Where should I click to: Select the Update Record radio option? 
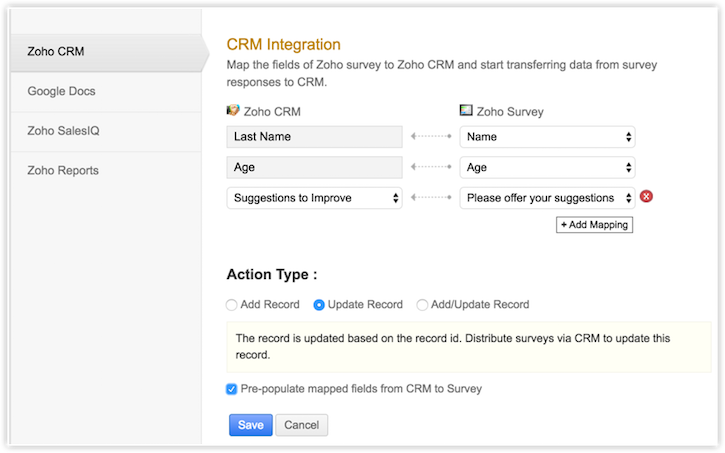coord(320,305)
